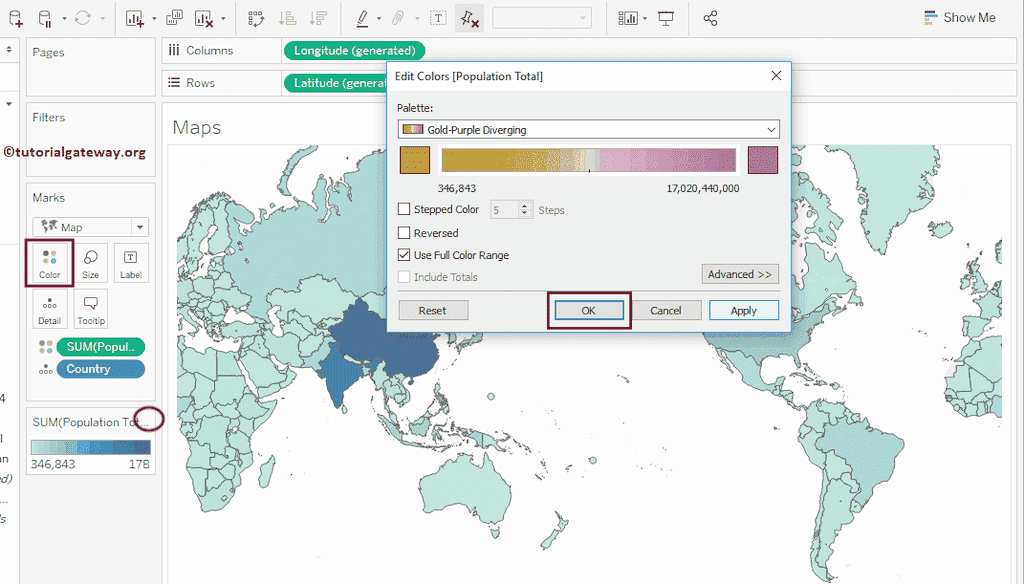Click the Advanced button in Edit Colors
The width and height of the screenshot is (1024, 584).
(740, 274)
